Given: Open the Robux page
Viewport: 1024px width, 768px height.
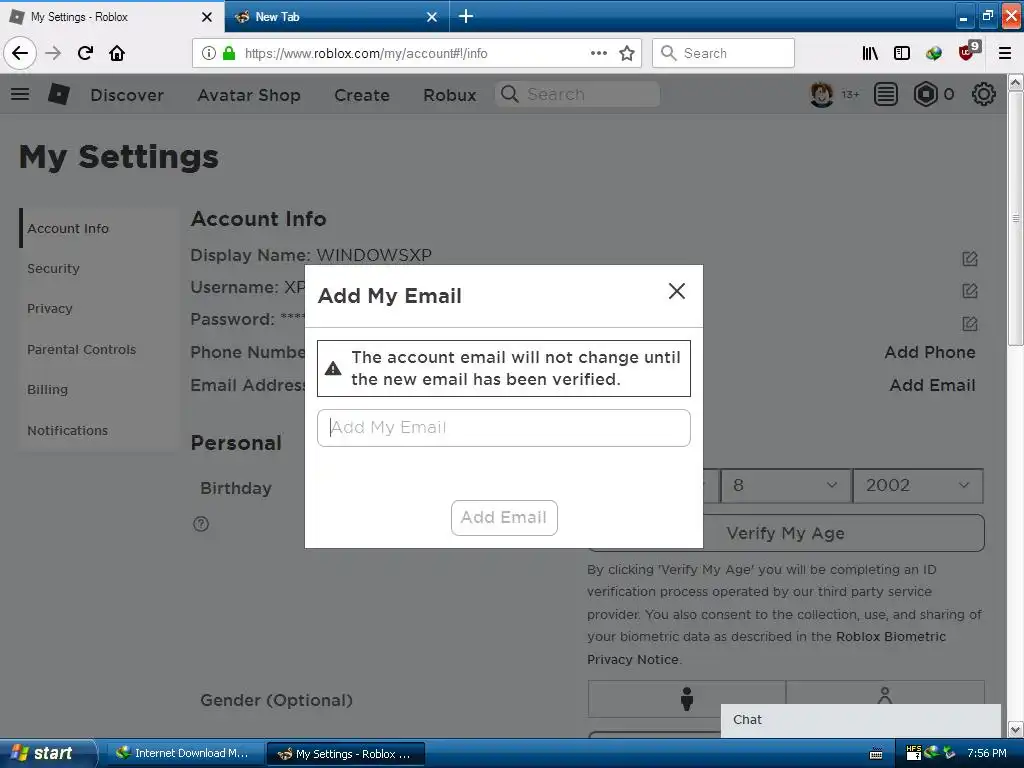Looking at the screenshot, I should pyautogui.click(x=449, y=95).
